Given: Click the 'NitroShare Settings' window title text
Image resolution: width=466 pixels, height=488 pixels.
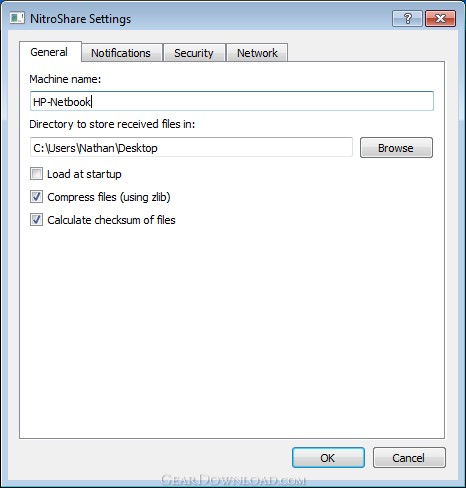Looking at the screenshot, I should coord(80,19).
